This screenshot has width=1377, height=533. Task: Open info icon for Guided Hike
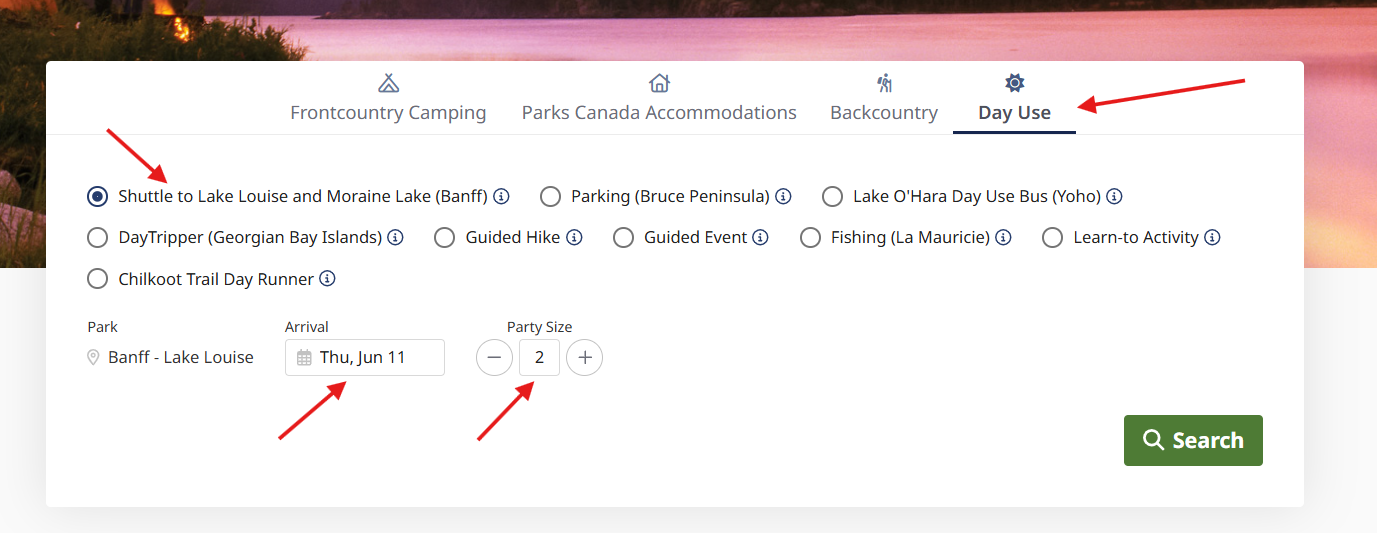click(x=574, y=238)
